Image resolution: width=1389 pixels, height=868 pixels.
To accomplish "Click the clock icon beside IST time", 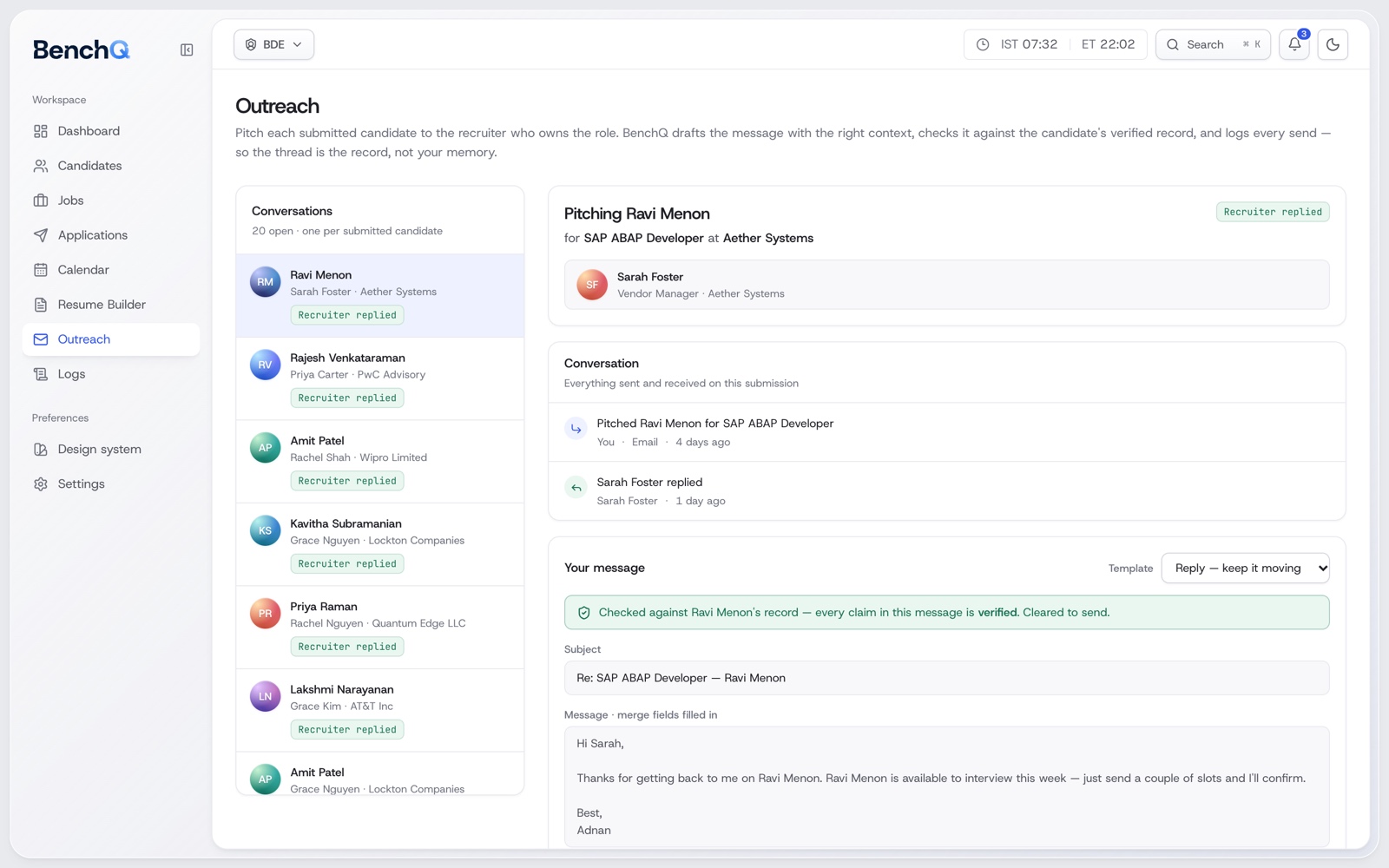I will pyautogui.click(x=983, y=44).
